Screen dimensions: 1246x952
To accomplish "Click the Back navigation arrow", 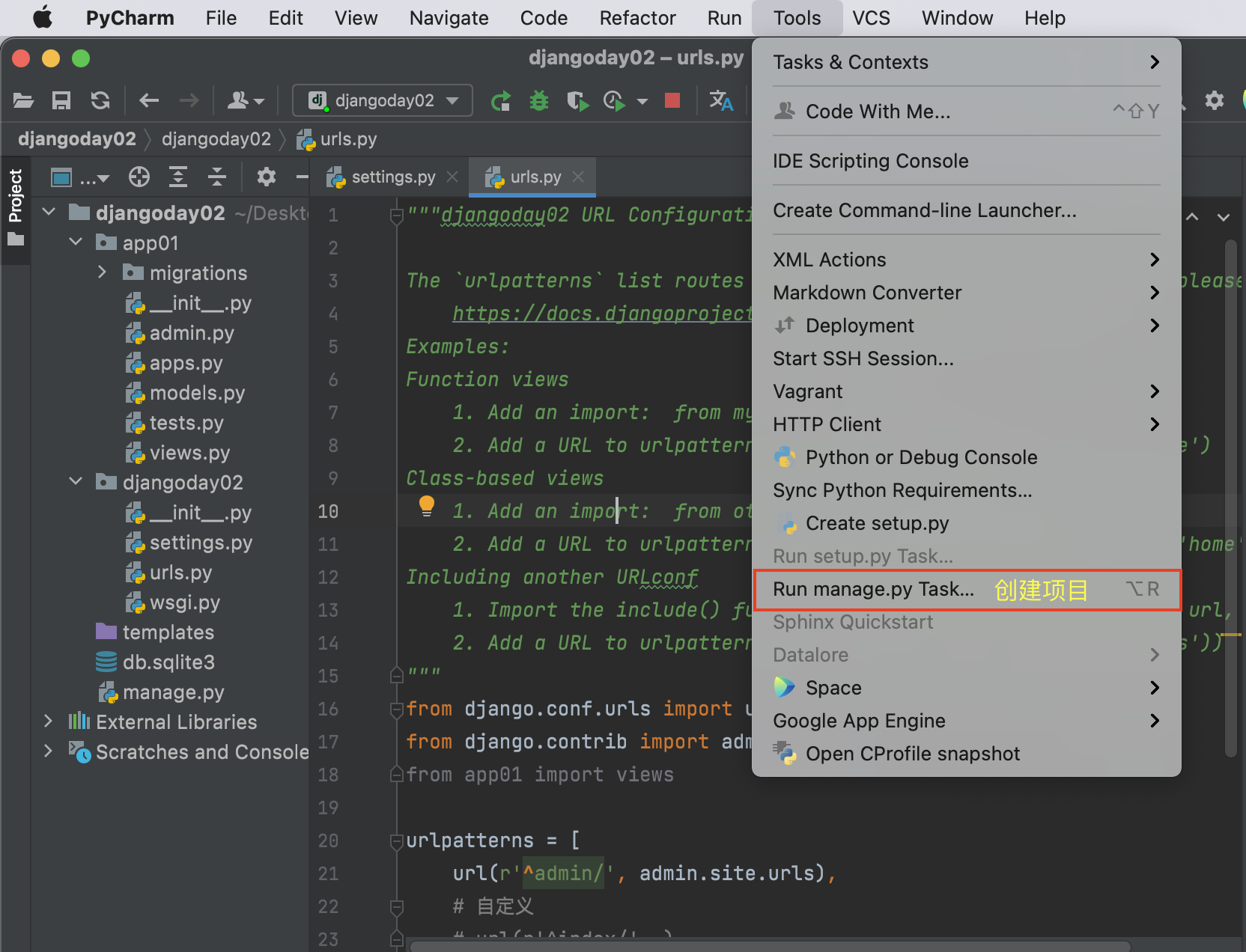I will tap(149, 100).
